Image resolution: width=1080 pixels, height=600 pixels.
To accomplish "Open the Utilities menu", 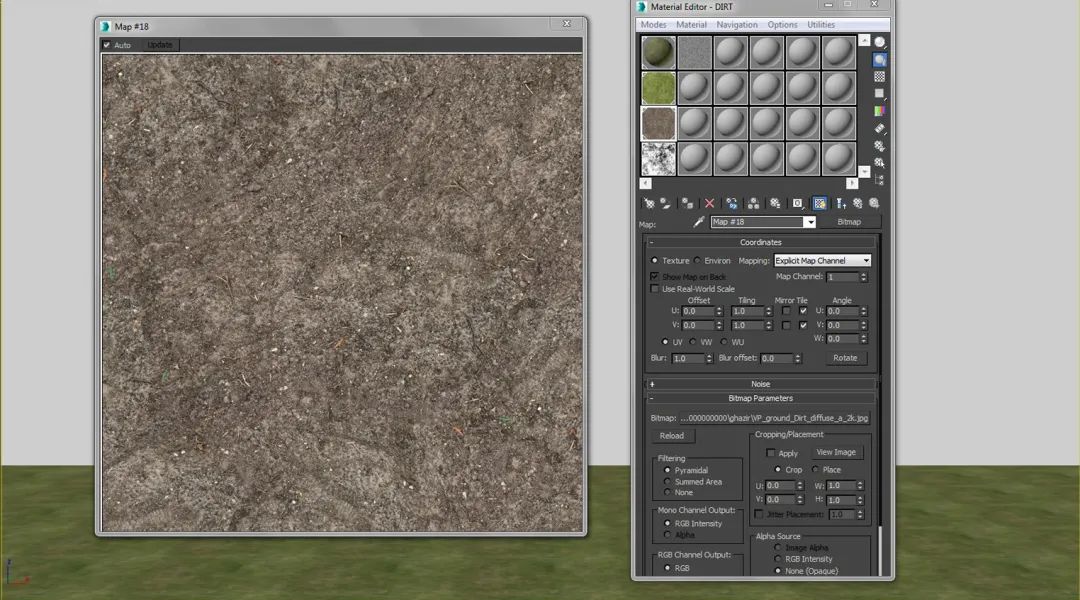I will 821,25.
